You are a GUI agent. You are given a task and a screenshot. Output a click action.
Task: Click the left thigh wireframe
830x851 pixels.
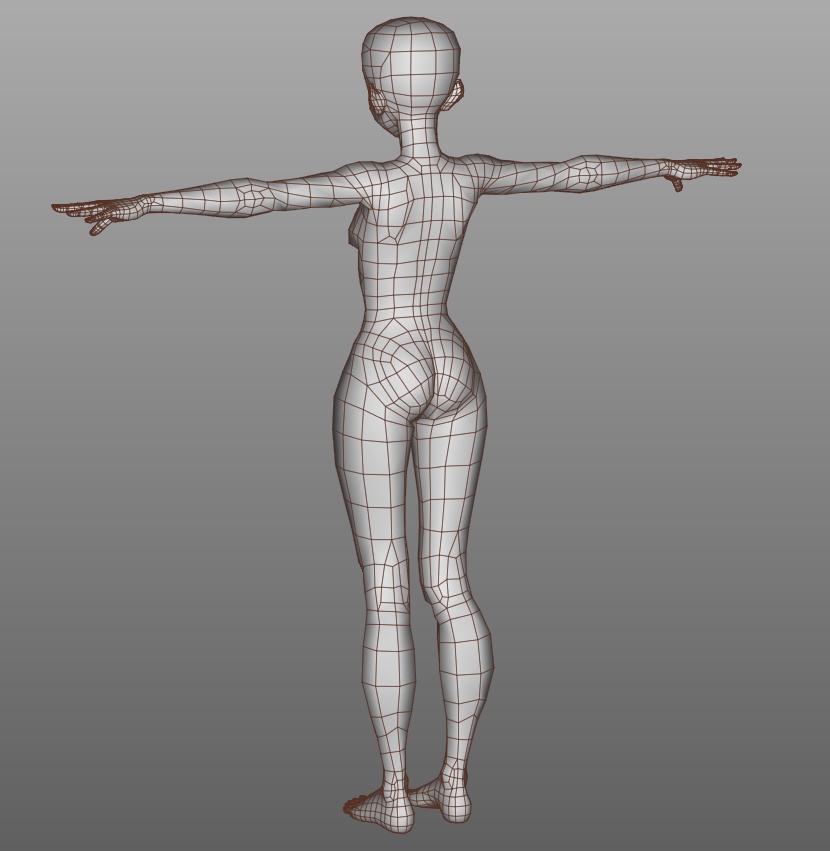[x=450, y=470]
